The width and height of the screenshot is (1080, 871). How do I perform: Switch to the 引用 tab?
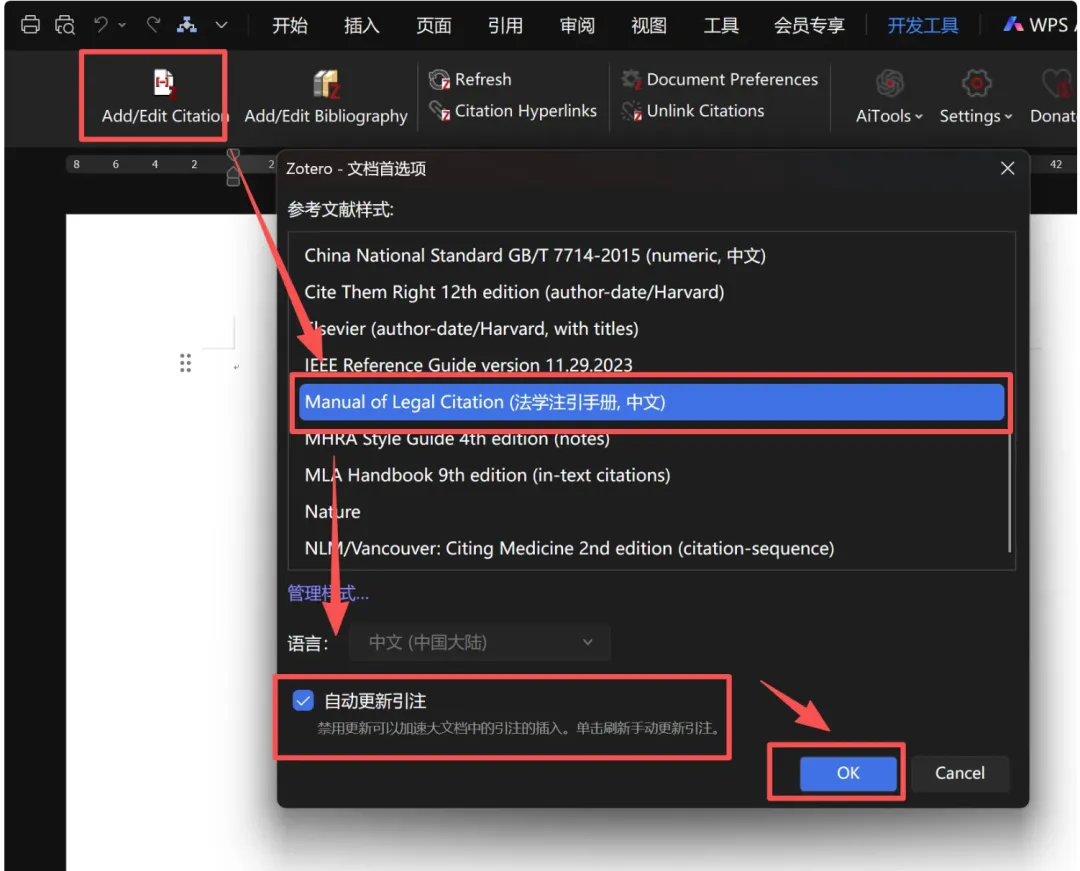click(506, 25)
